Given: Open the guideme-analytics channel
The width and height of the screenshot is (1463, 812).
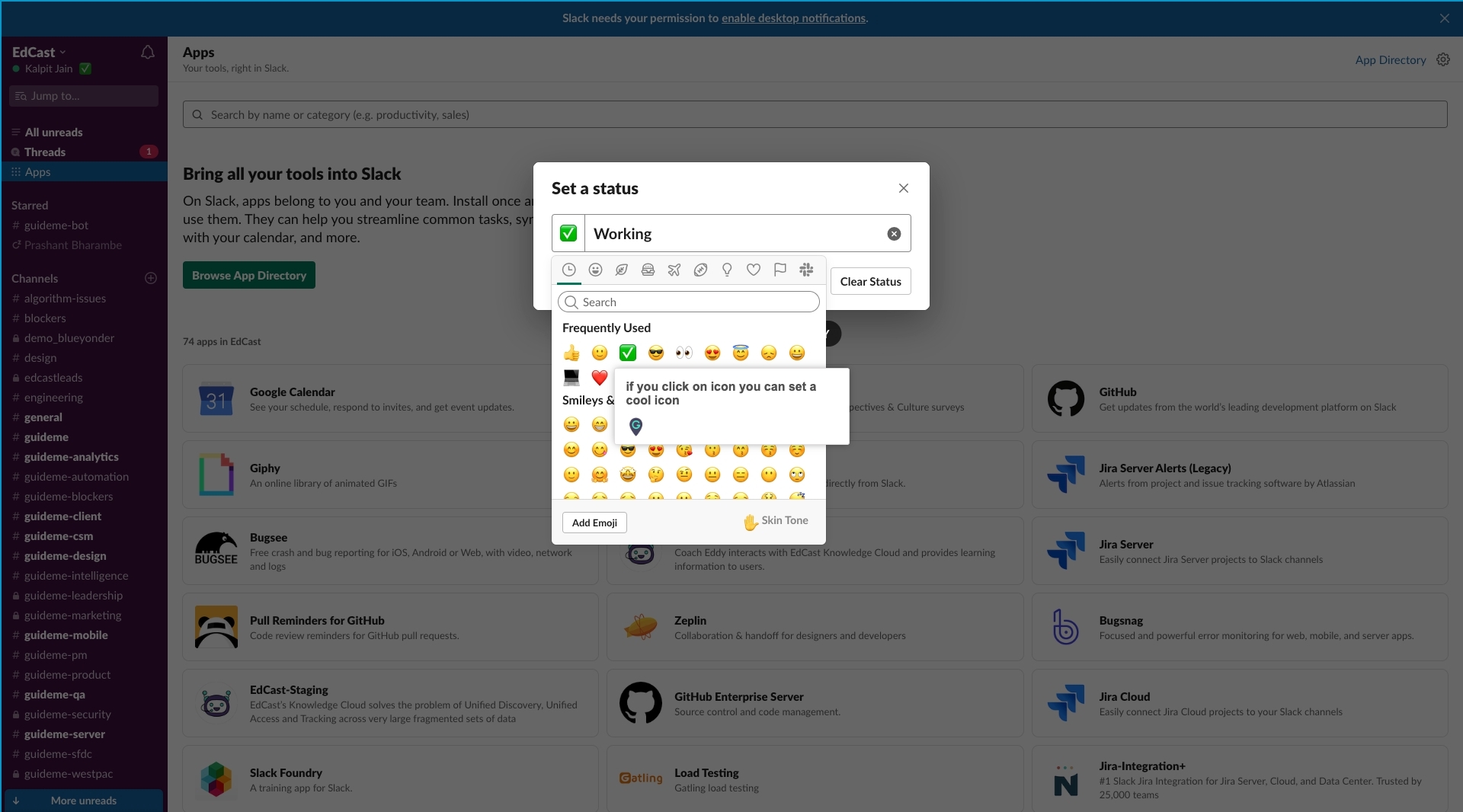Looking at the screenshot, I should pyautogui.click(x=84, y=457).
